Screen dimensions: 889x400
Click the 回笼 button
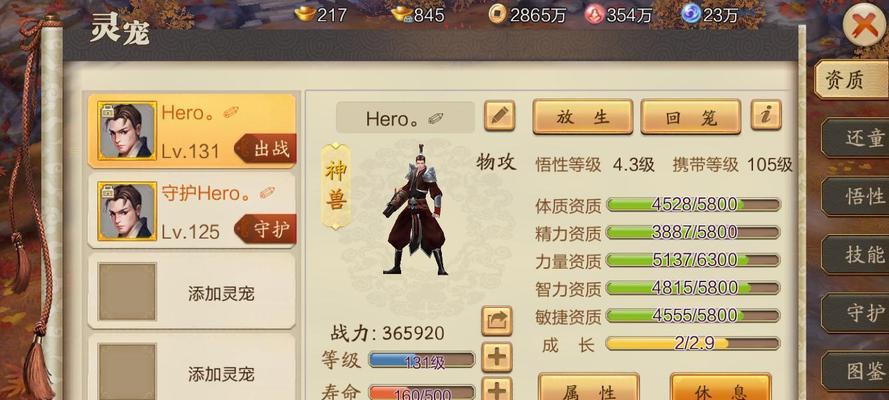(691, 117)
